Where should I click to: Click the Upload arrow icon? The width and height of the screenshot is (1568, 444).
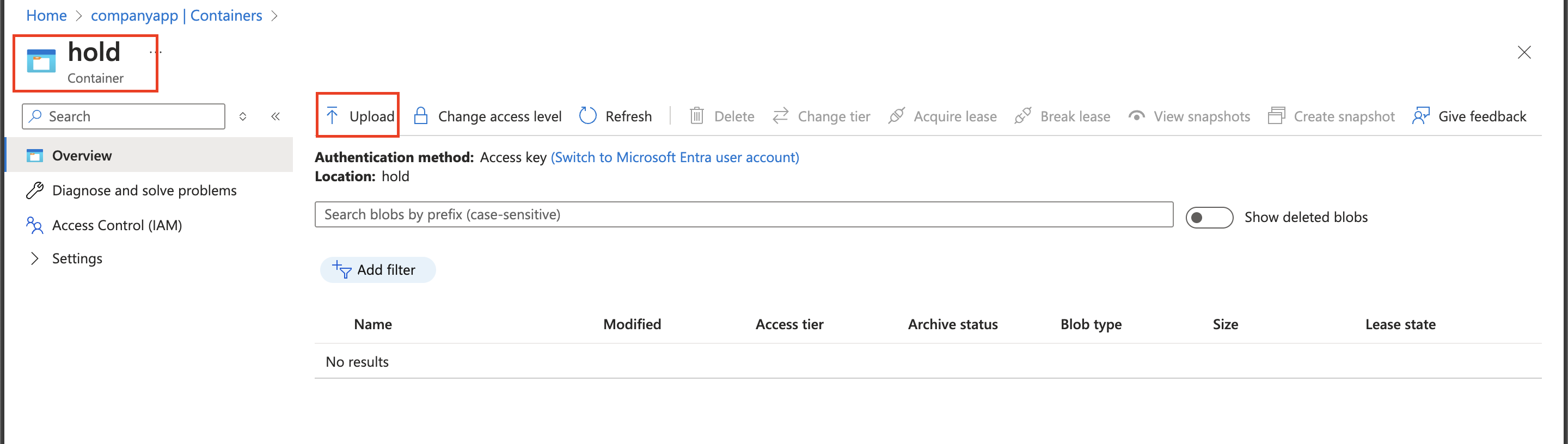tap(332, 115)
